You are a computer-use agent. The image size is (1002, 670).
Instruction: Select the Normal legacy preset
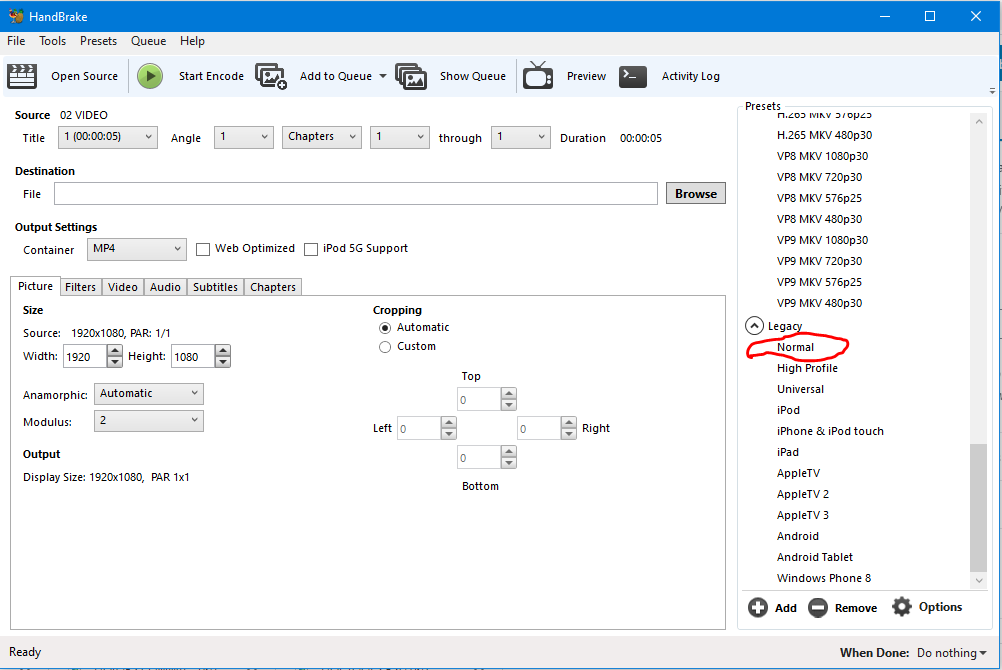796,347
